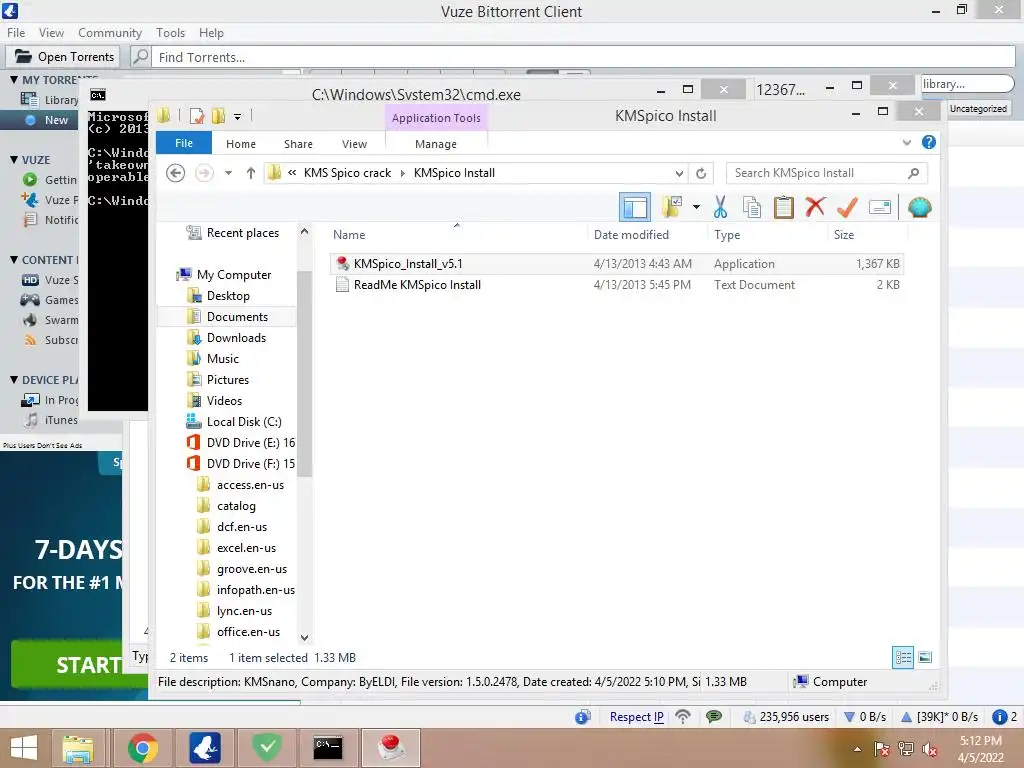This screenshot has height=768, width=1024.
Task: Click the orange checkmark icon in toolbar
Action: pyautogui.click(x=847, y=207)
